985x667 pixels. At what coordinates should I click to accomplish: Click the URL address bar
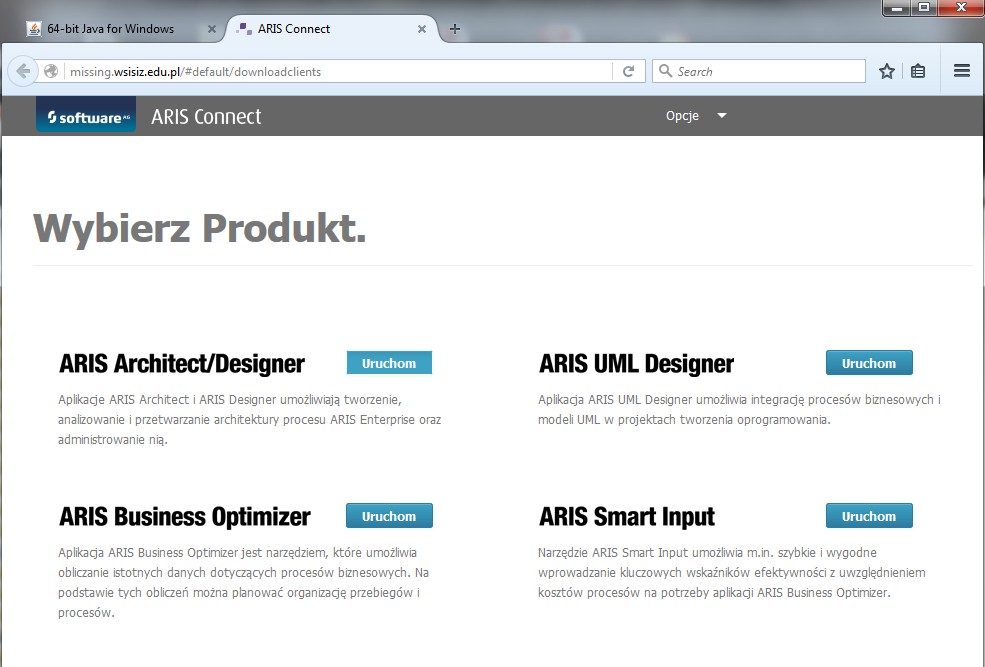click(339, 72)
